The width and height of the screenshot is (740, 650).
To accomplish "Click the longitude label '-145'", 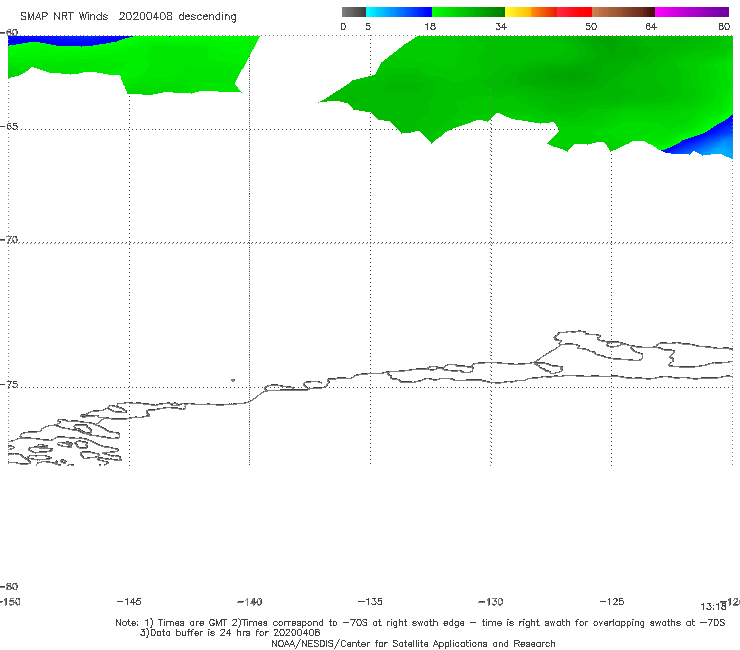I will tap(129, 601).
